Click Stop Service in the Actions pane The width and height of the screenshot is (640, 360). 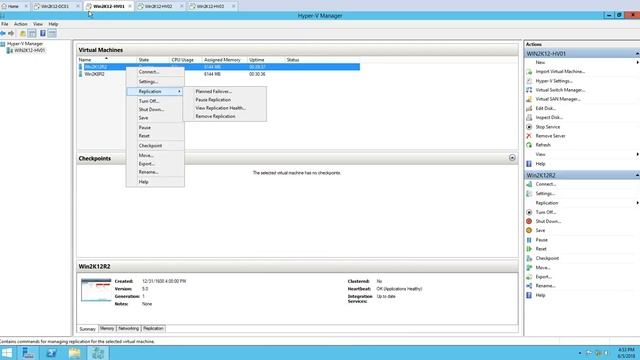click(547, 127)
